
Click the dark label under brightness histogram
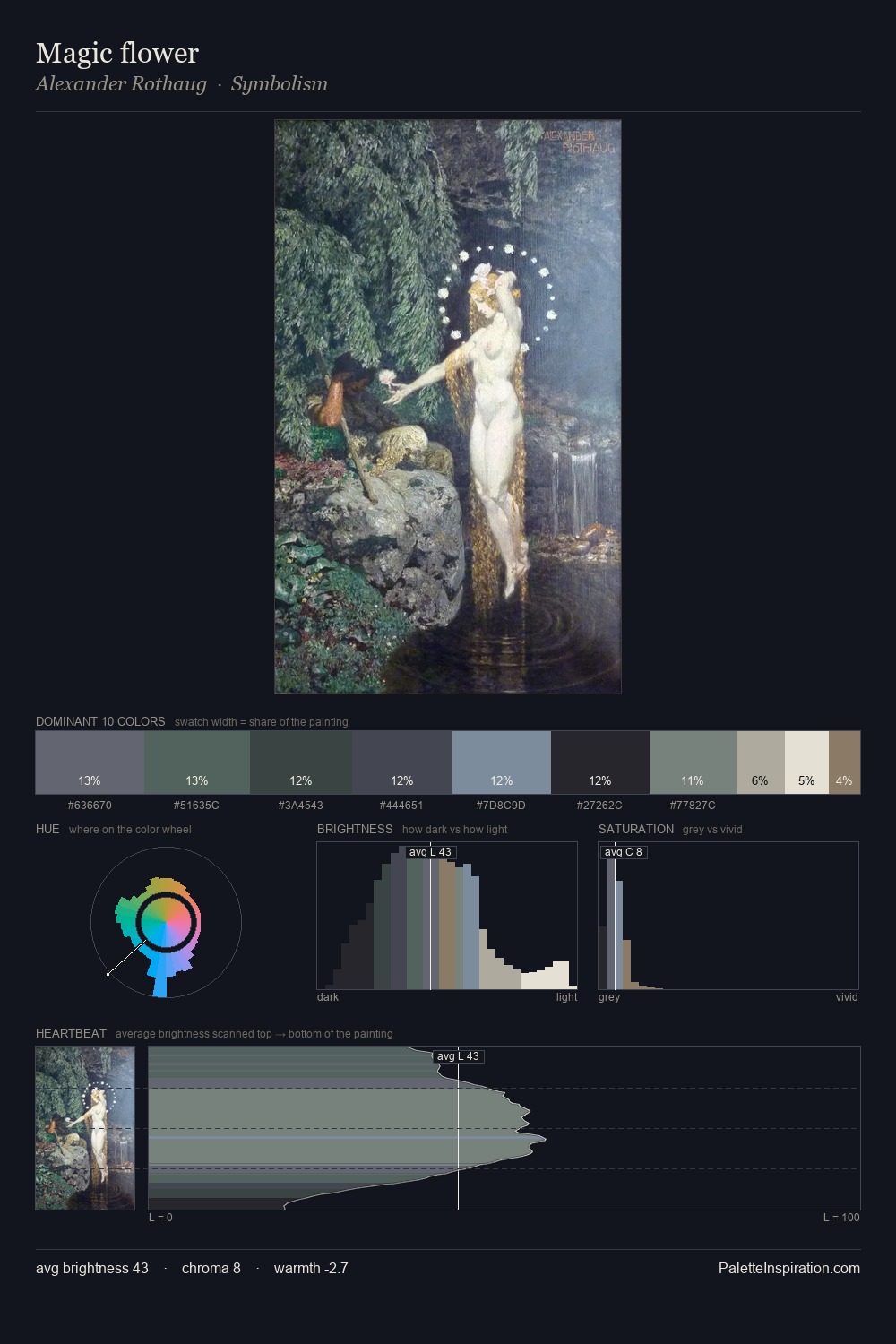[328, 996]
